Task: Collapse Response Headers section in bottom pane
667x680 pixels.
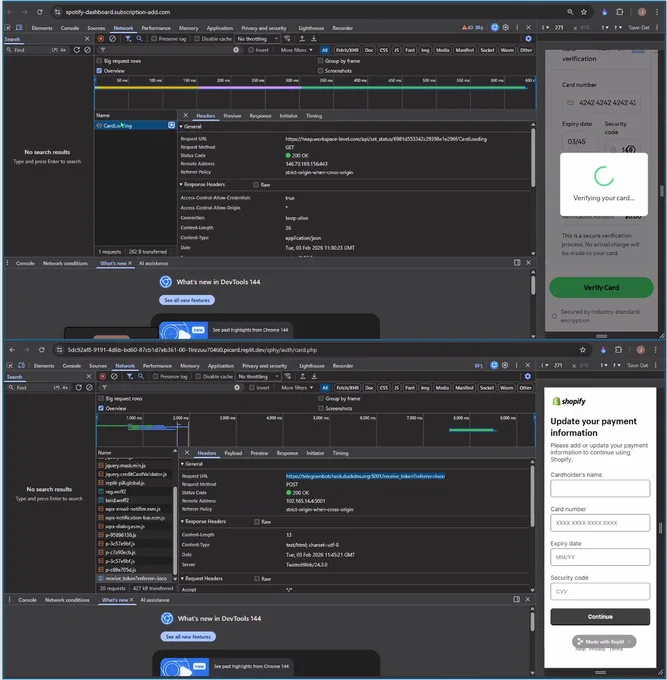Action: click(x=204, y=521)
